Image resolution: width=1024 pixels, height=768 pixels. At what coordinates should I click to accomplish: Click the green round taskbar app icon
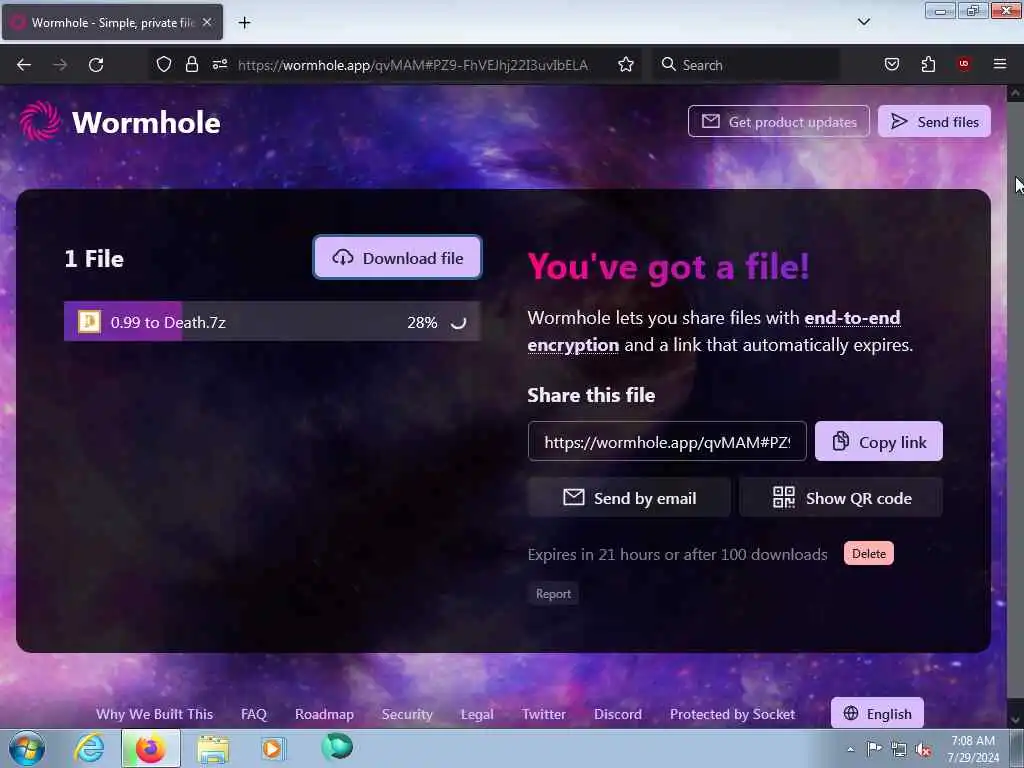pos(337,747)
